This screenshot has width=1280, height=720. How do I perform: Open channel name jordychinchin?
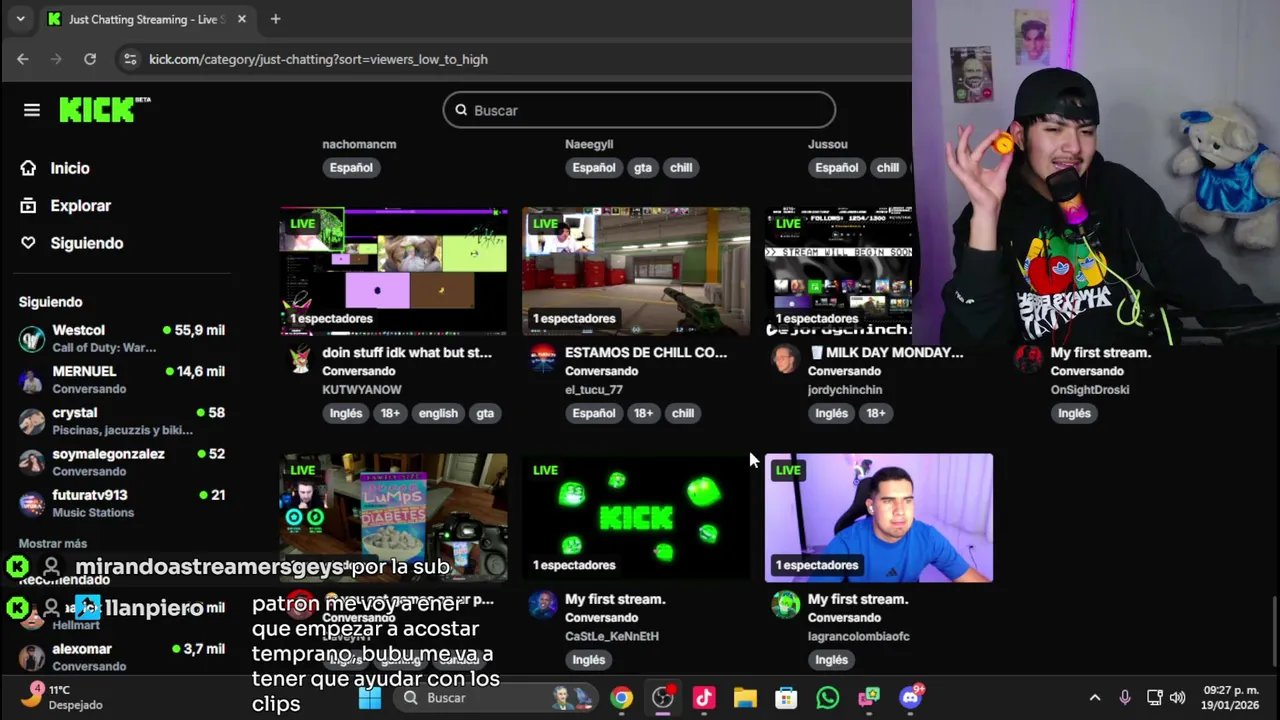pos(845,389)
